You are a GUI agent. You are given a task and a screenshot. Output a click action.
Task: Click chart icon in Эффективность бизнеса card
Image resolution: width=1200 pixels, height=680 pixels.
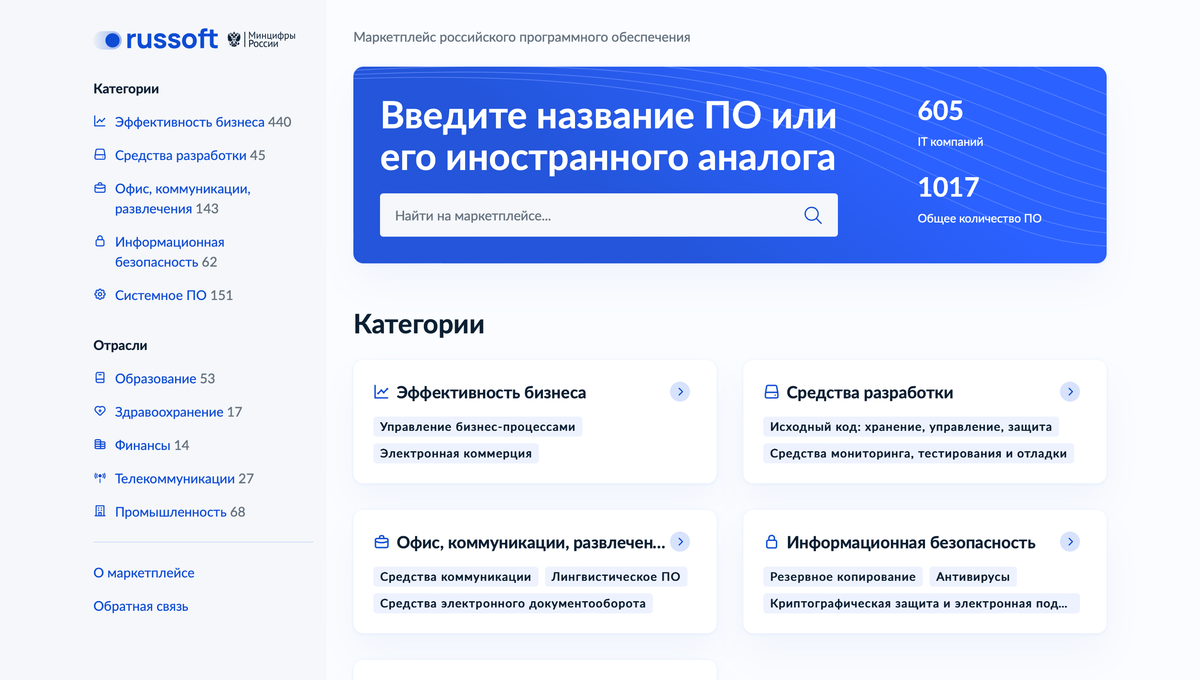pyautogui.click(x=381, y=392)
